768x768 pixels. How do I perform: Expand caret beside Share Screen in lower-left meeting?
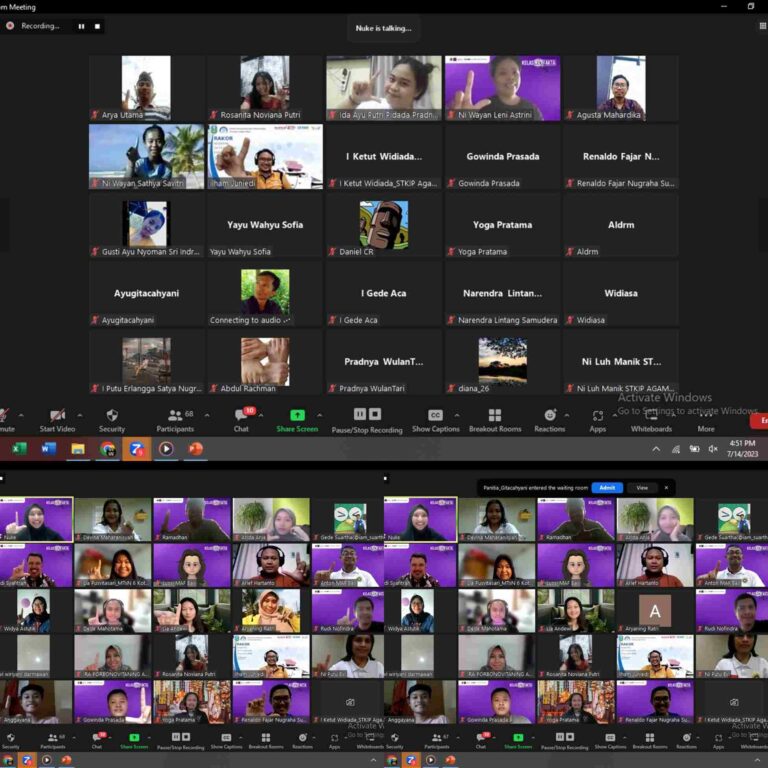click(149, 737)
